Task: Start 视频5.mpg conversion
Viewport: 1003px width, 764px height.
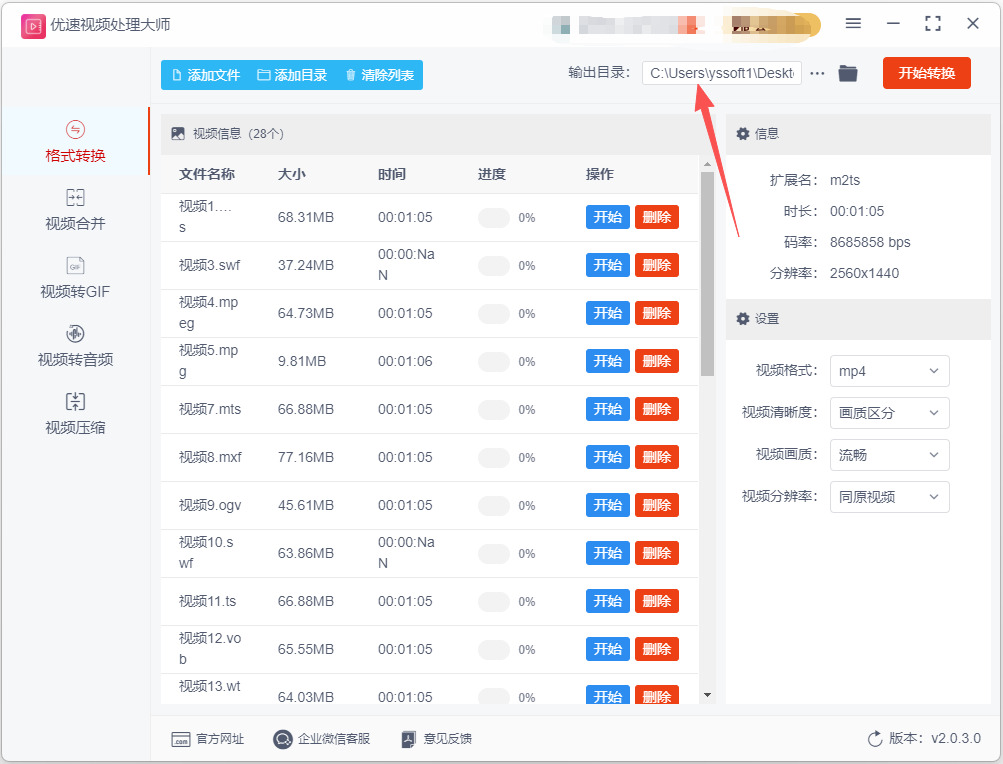Action: [608, 361]
